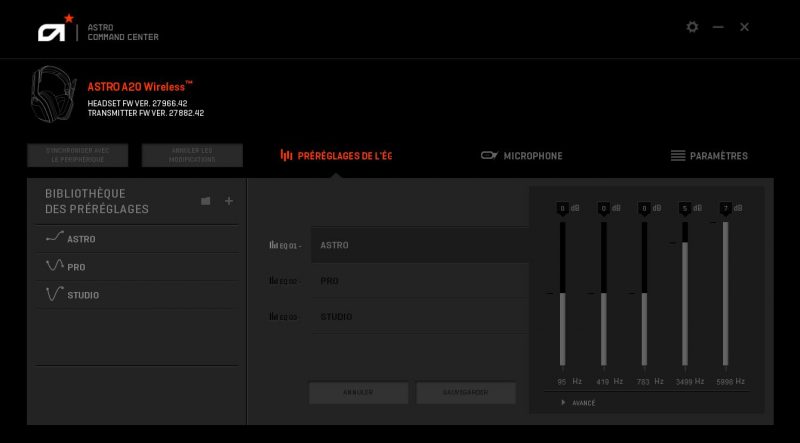Click the STUDIO preset curve icon in the library
Image resolution: width=800 pixels, height=443 pixels.
coord(55,293)
